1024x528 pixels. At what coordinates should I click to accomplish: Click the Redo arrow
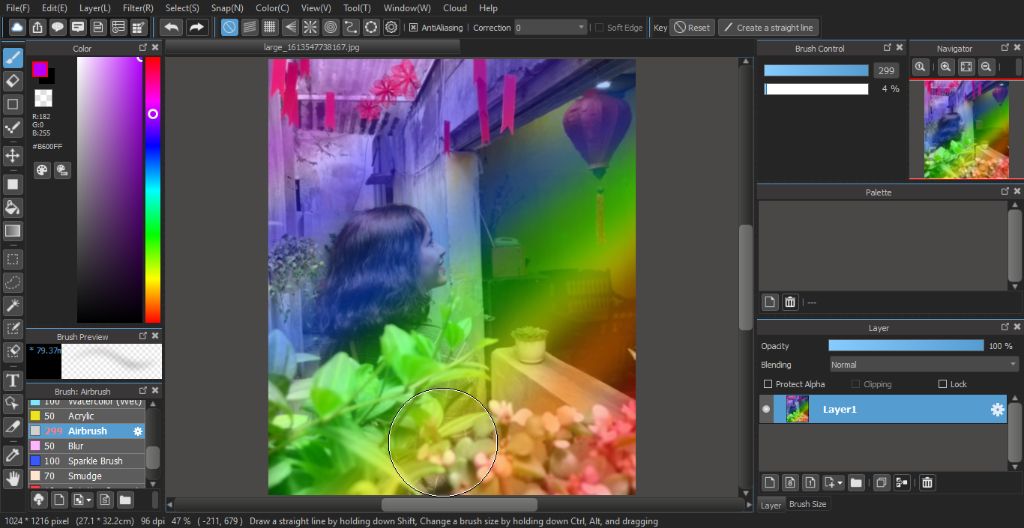click(196, 27)
